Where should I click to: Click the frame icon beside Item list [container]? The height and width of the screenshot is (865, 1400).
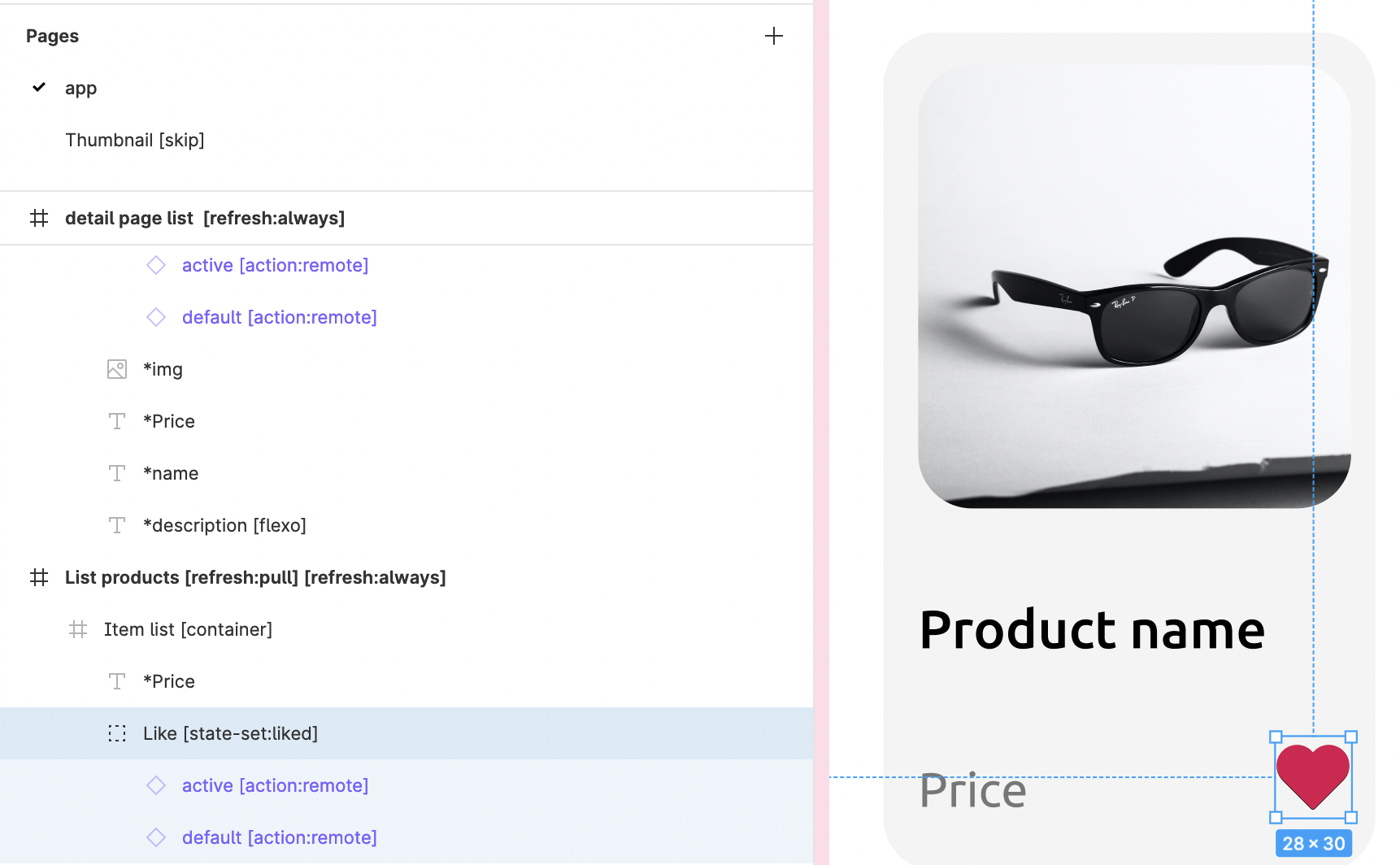78,629
